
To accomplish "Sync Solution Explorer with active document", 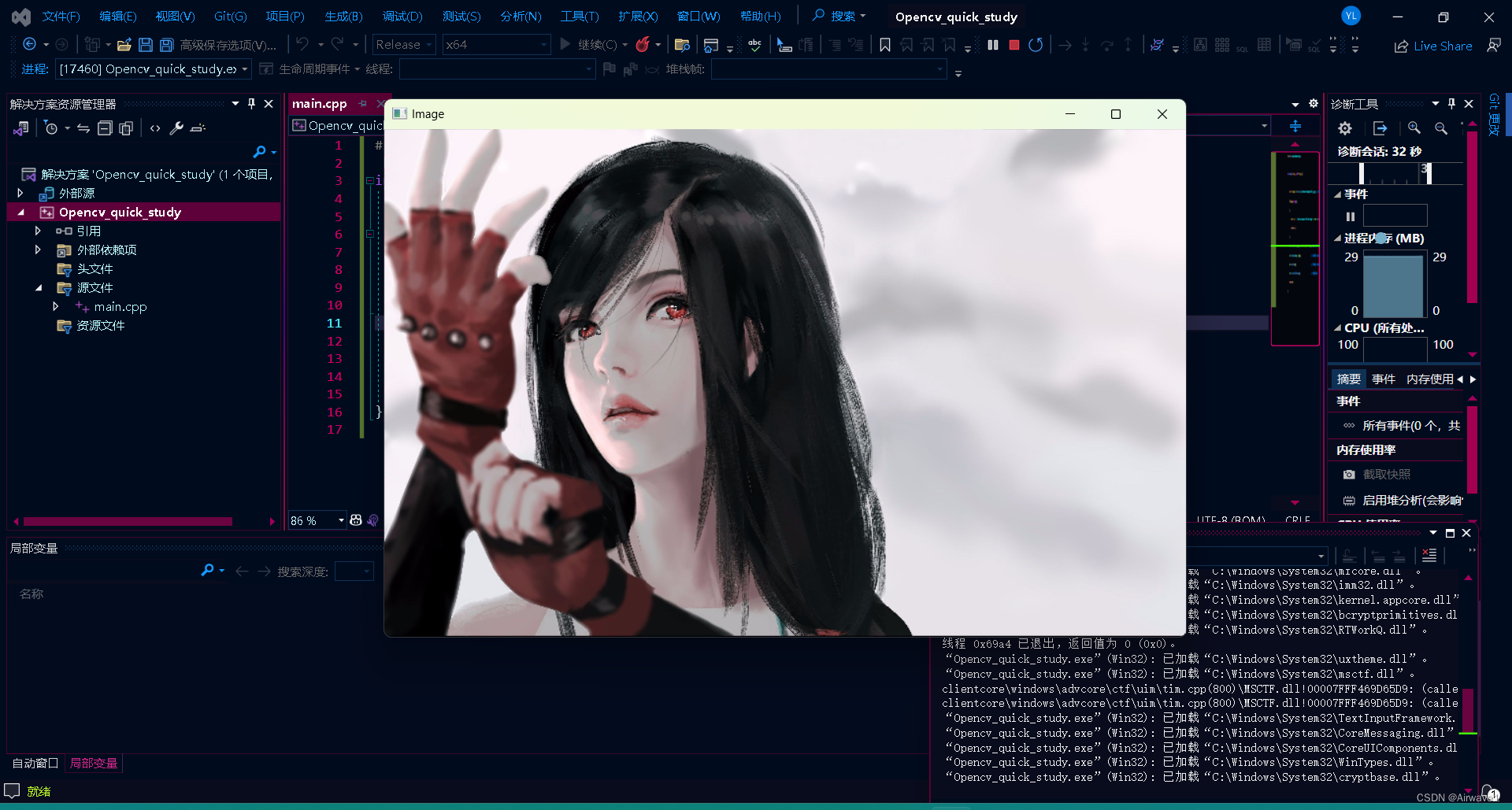I will coord(83,128).
